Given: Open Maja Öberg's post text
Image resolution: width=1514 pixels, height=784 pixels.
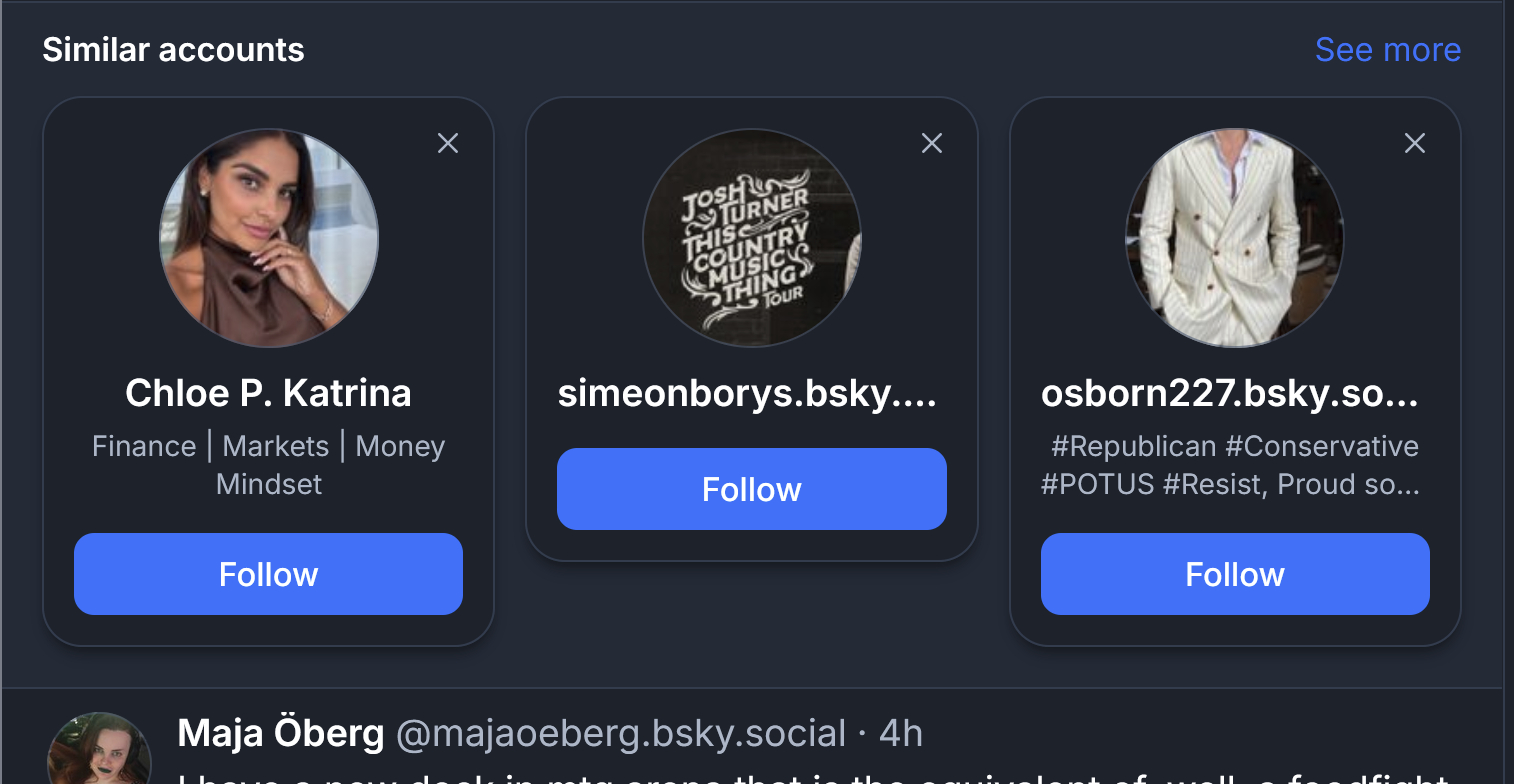Looking at the screenshot, I should [x=800, y=779].
